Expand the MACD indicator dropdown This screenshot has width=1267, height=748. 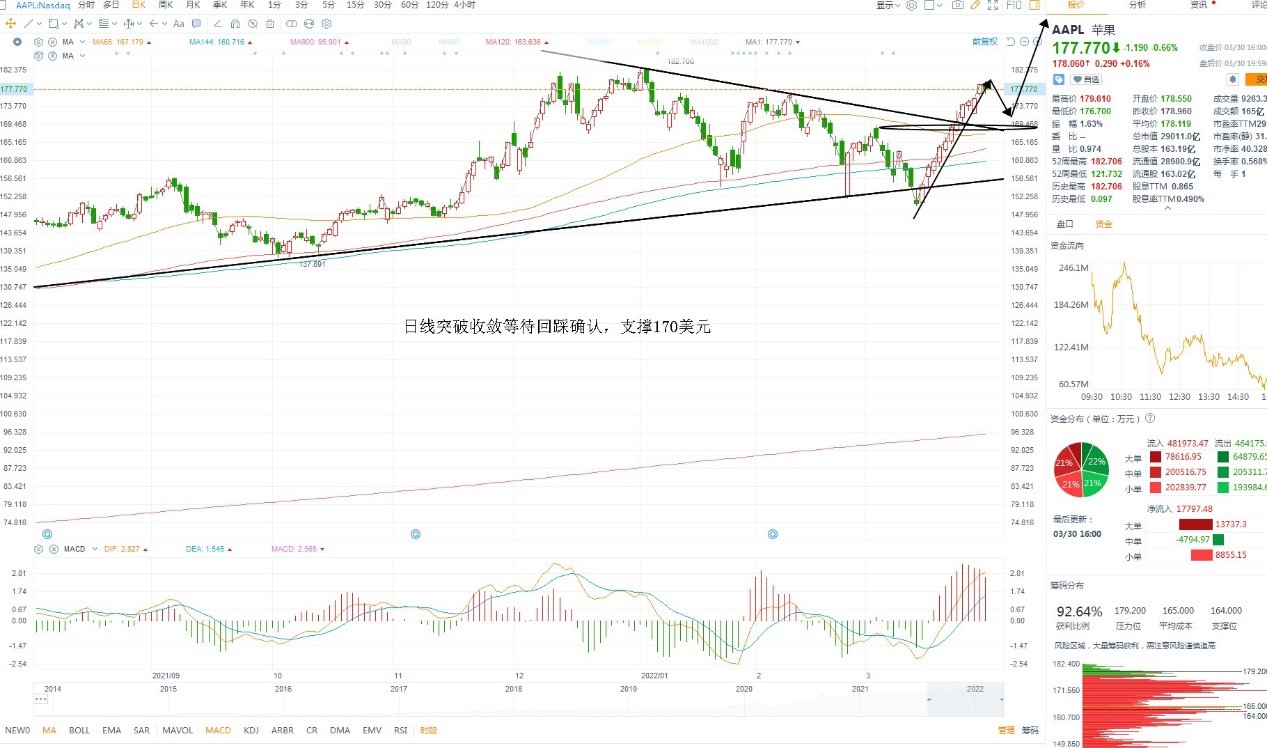(93, 549)
